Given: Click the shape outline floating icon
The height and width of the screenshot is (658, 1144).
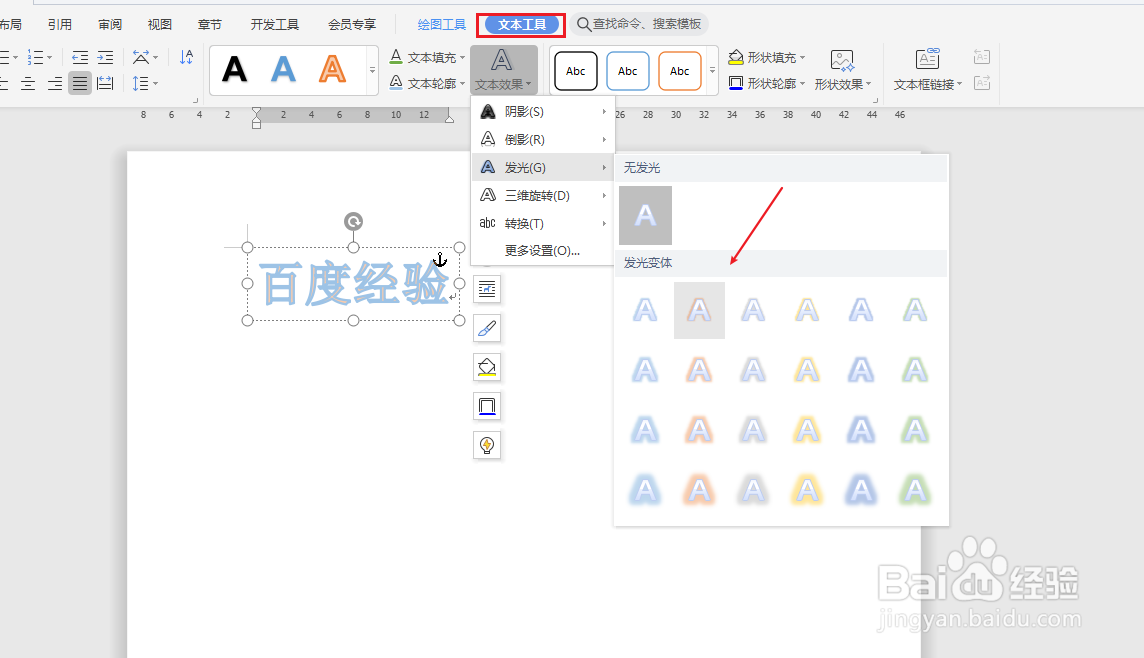Looking at the screenshot, I should [x=487, y=406].
